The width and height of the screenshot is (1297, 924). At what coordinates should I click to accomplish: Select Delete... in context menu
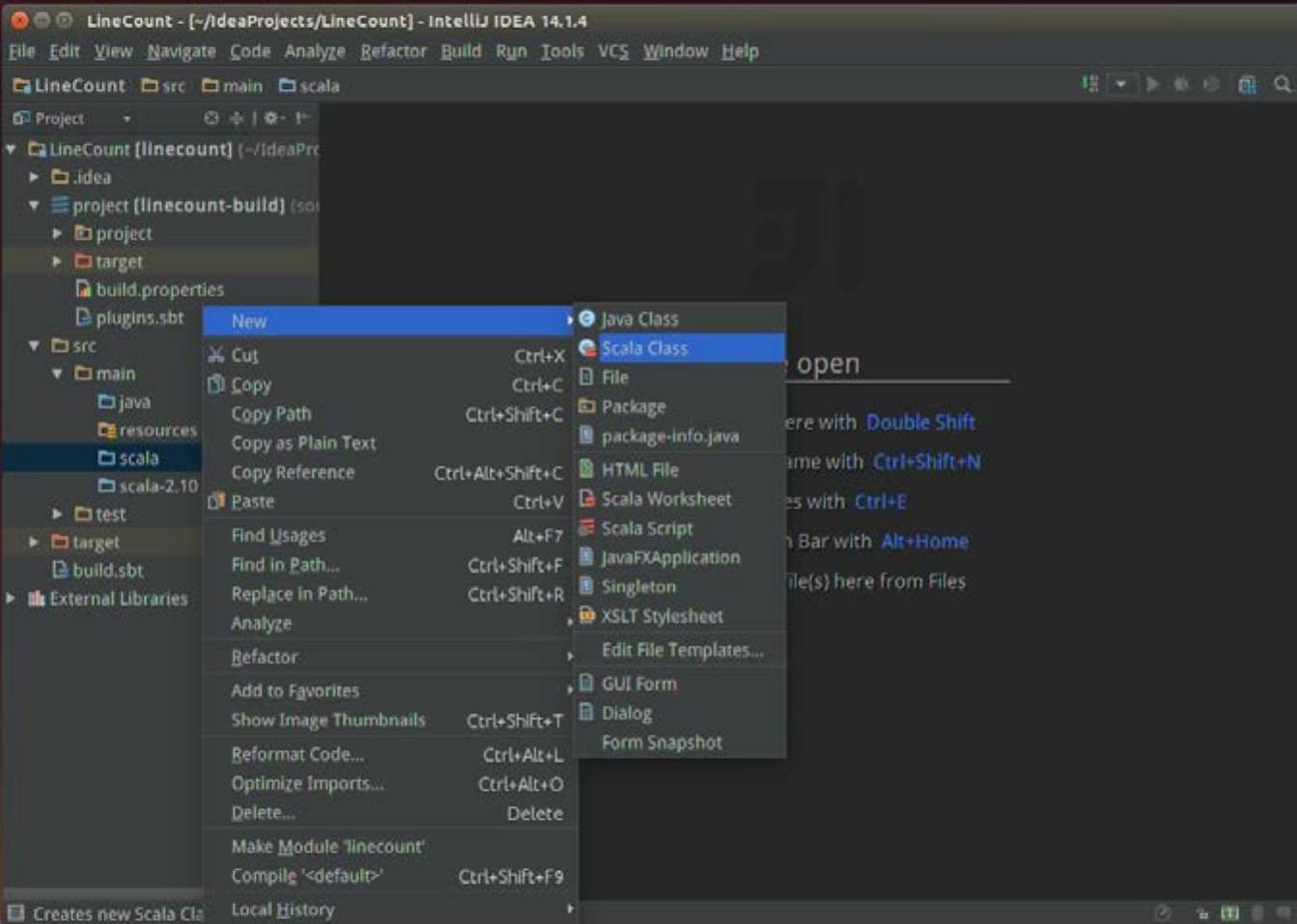389,813
